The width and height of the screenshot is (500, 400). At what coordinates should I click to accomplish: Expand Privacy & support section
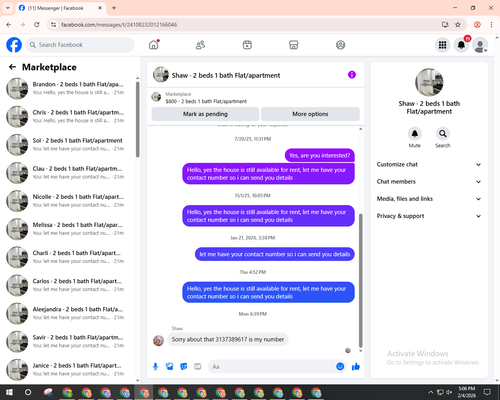pyautogui.click(x=429, y=216)
